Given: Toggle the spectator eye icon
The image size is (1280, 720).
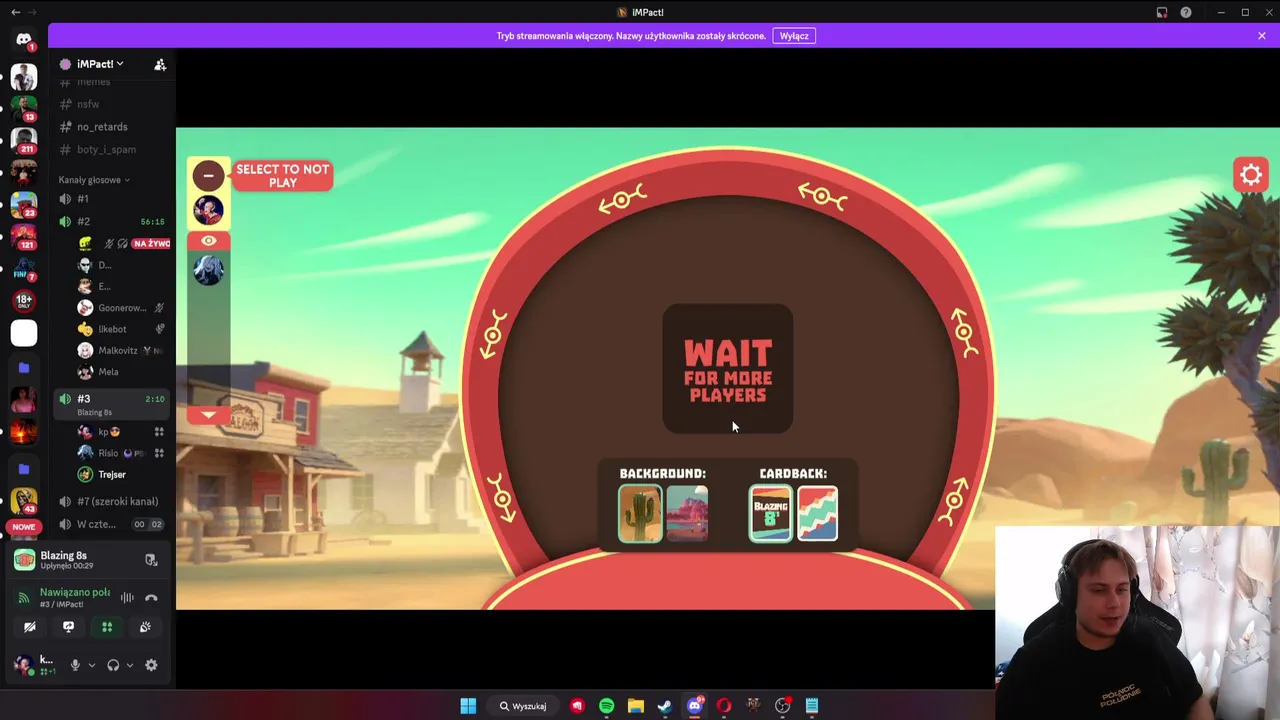Looking at the screenshot, I should (x=208, y=241).
